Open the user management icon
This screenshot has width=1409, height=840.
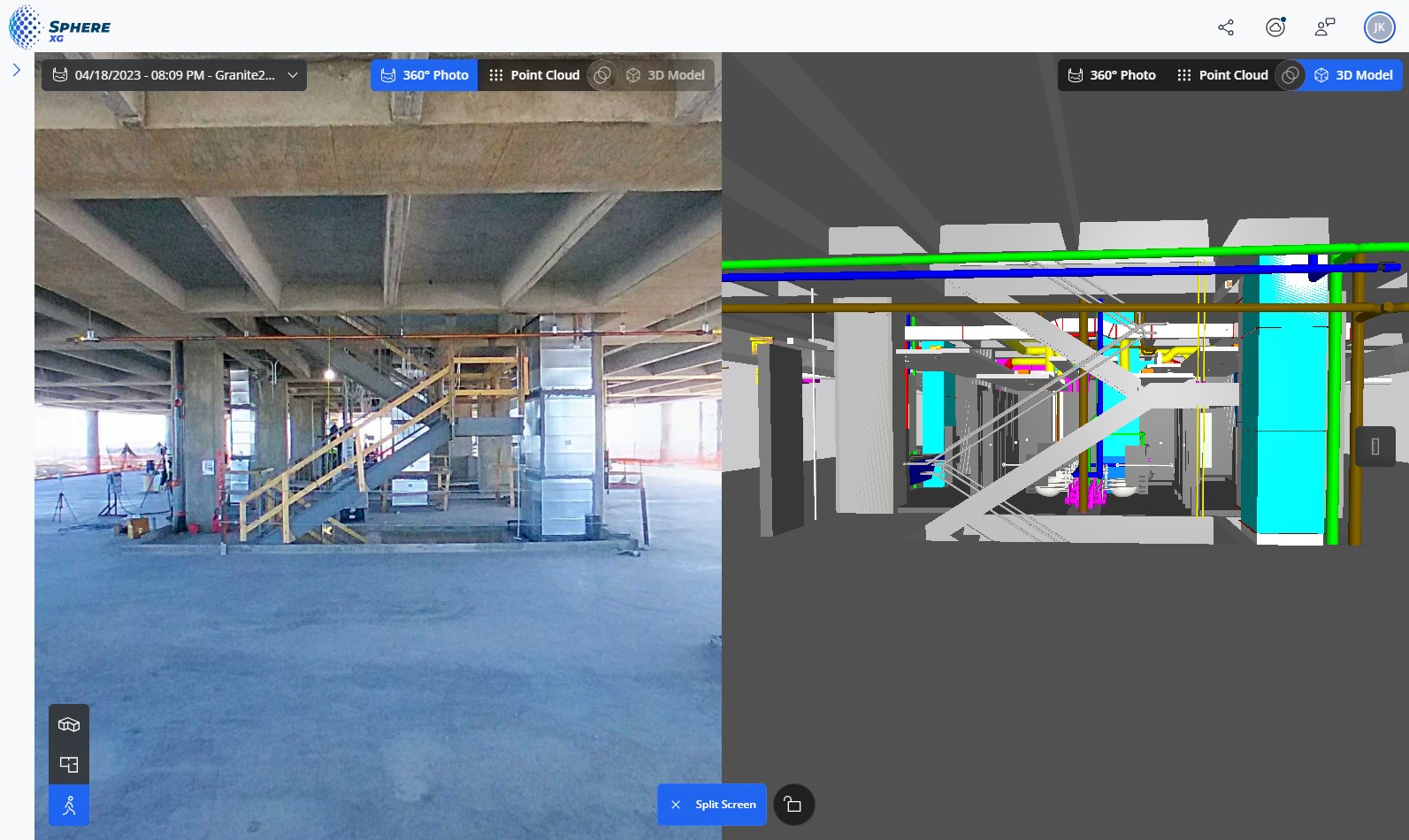coord(1325,27)
